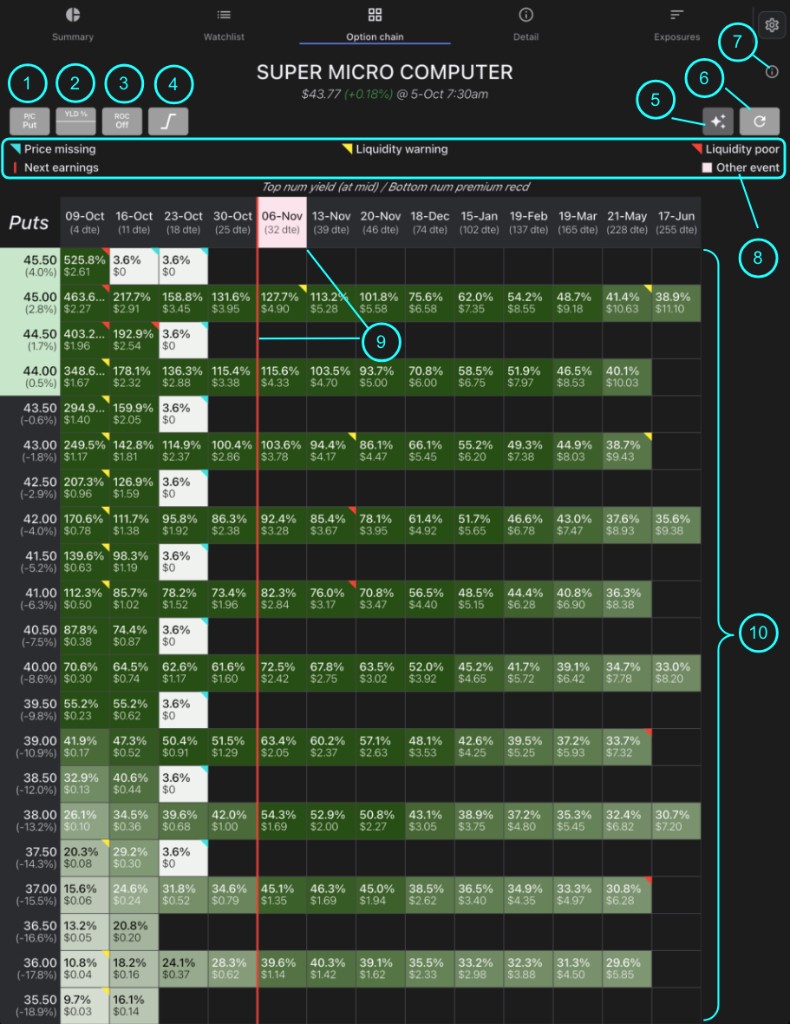Open the 48.7% $9.18 cell
This screenshot has height=1024, width=790.
click(578, 303)
